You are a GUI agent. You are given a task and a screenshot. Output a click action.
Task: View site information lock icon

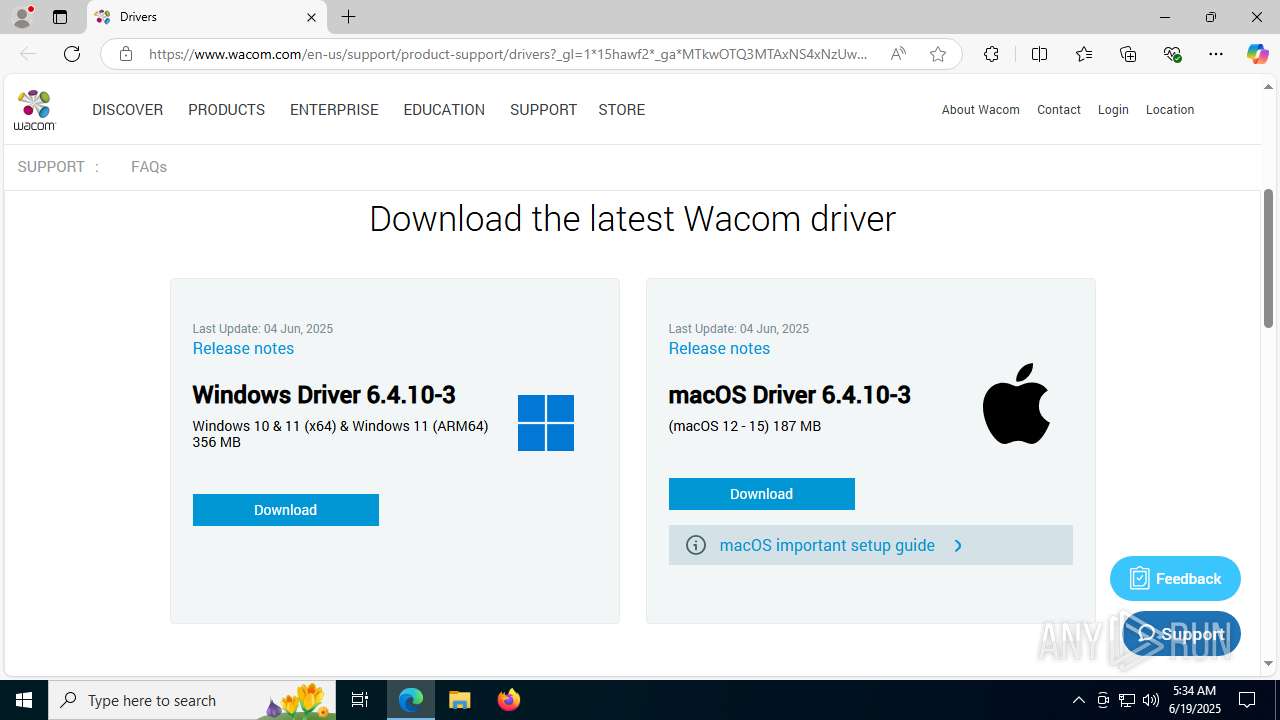point(126,54)
